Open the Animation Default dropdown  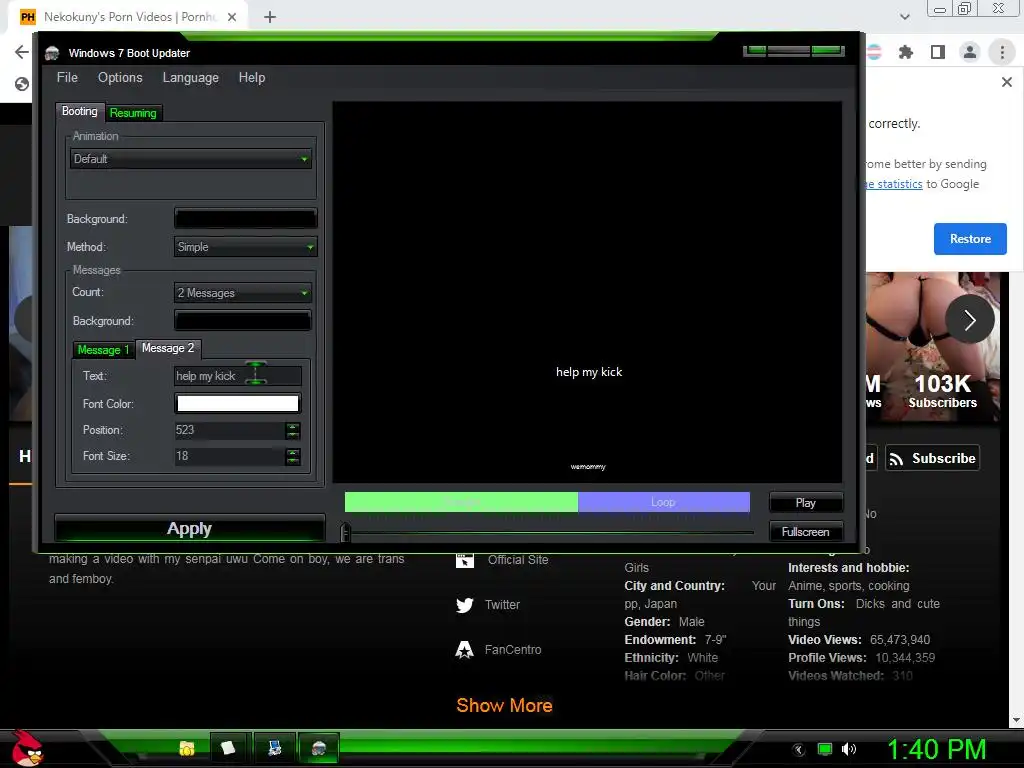(191, 159)
